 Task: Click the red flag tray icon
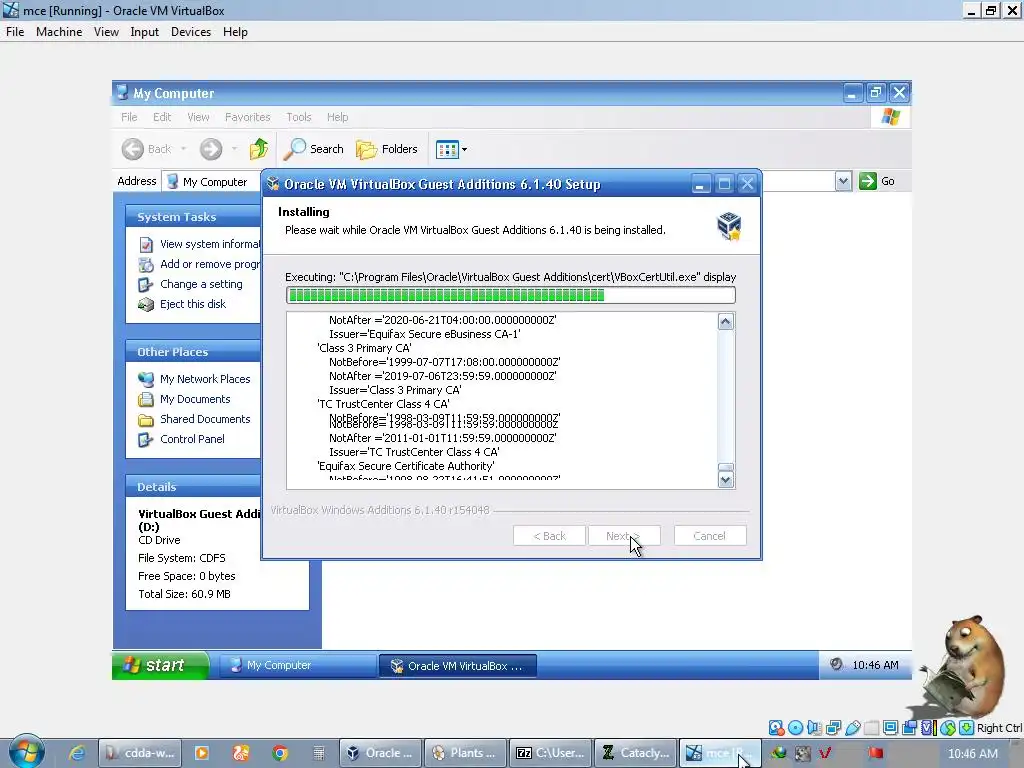click(x=875, y=753)
